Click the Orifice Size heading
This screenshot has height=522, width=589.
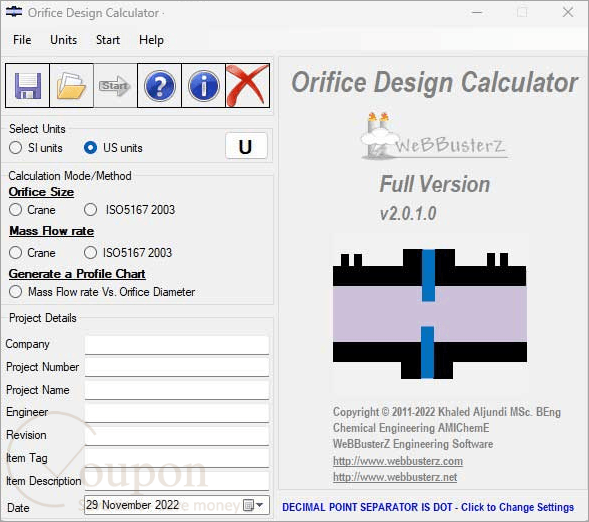41,192
